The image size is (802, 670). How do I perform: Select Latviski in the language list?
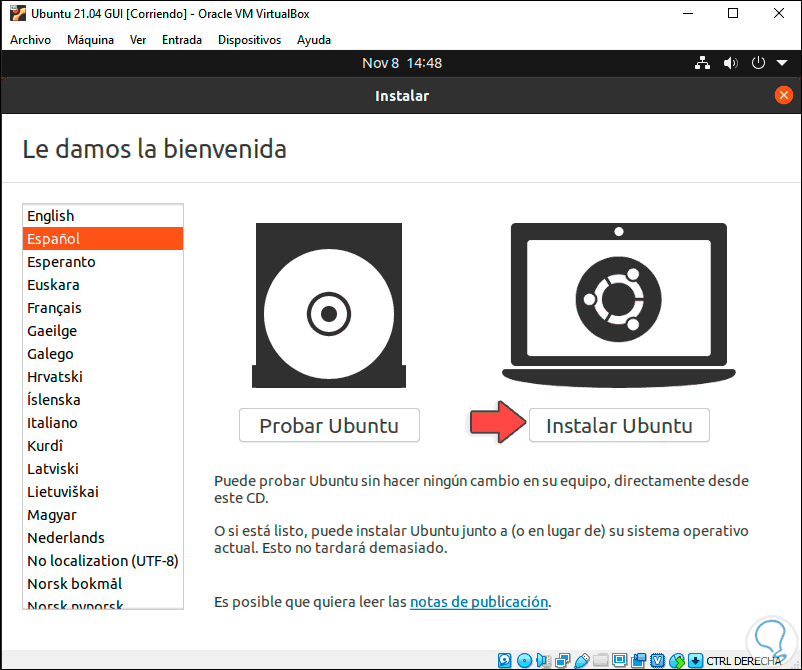[x=103, y=469]
